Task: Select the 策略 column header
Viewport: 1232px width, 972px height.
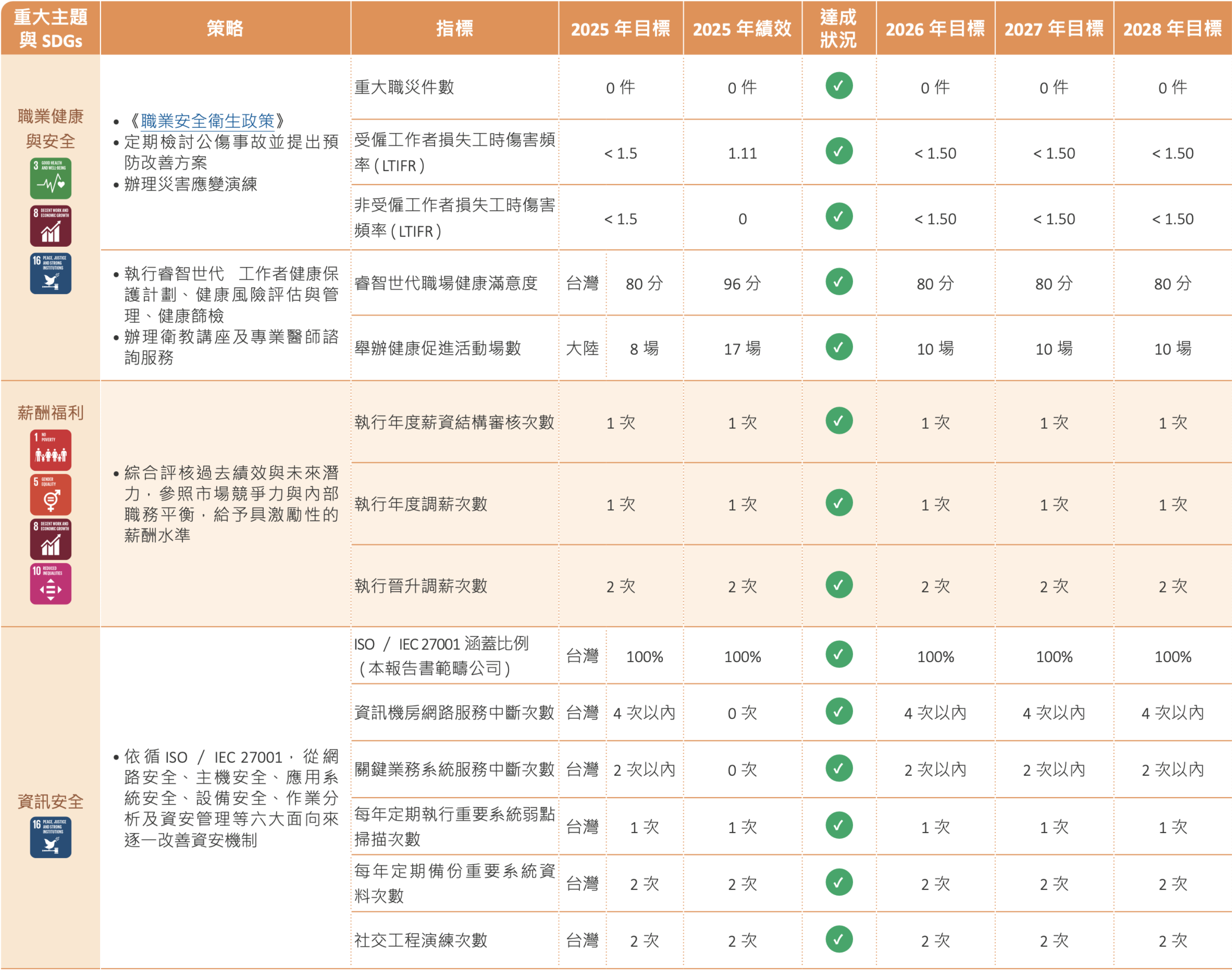Action: [x=225, y=28]
